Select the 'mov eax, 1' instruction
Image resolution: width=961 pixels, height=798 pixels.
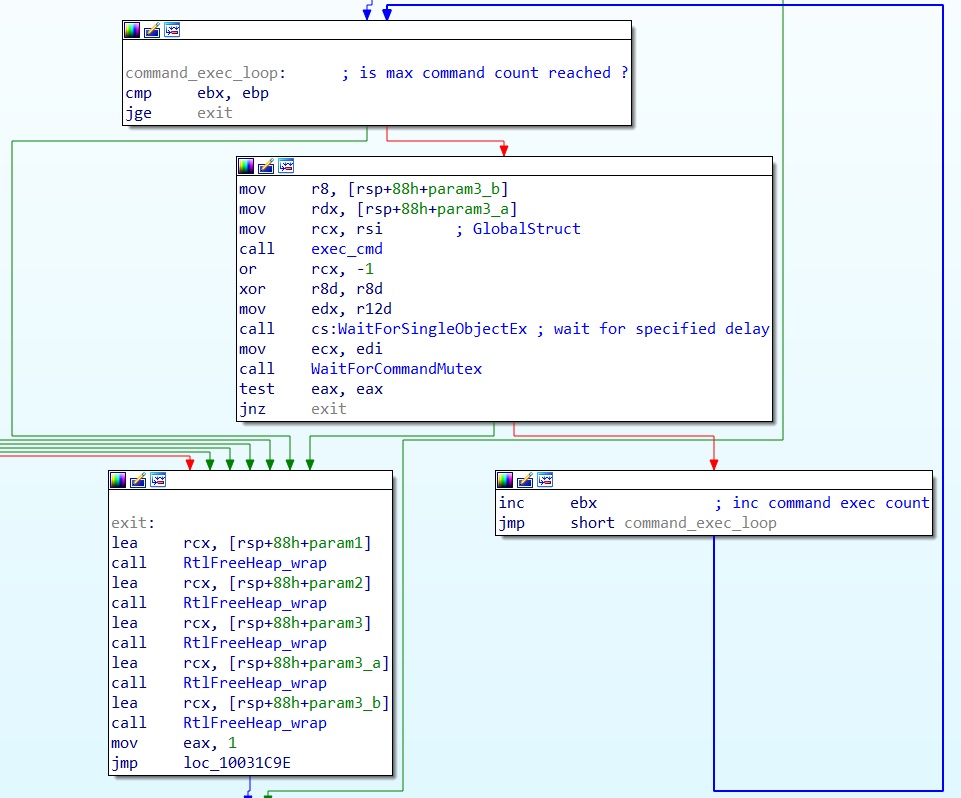174,743
